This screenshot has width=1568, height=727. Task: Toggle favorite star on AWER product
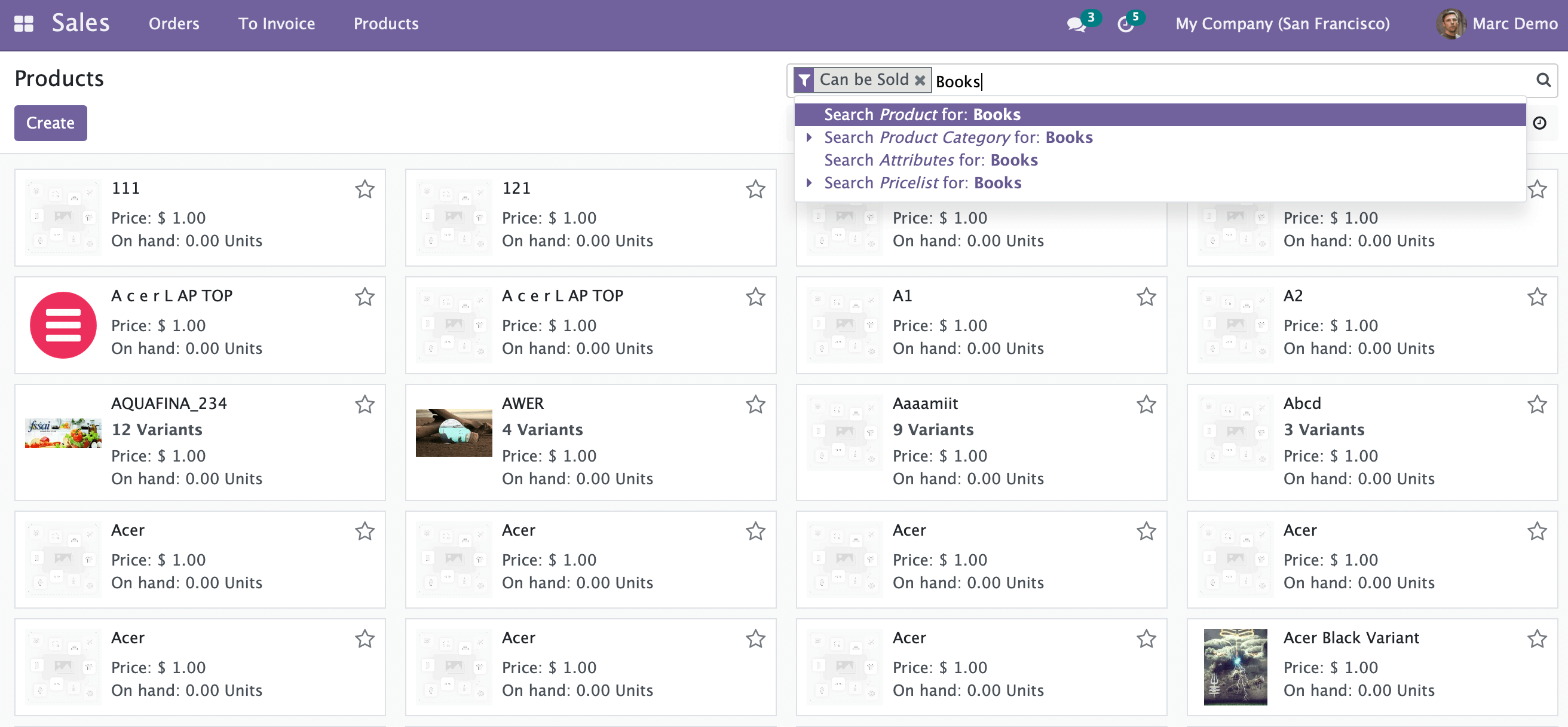(755, 404)
